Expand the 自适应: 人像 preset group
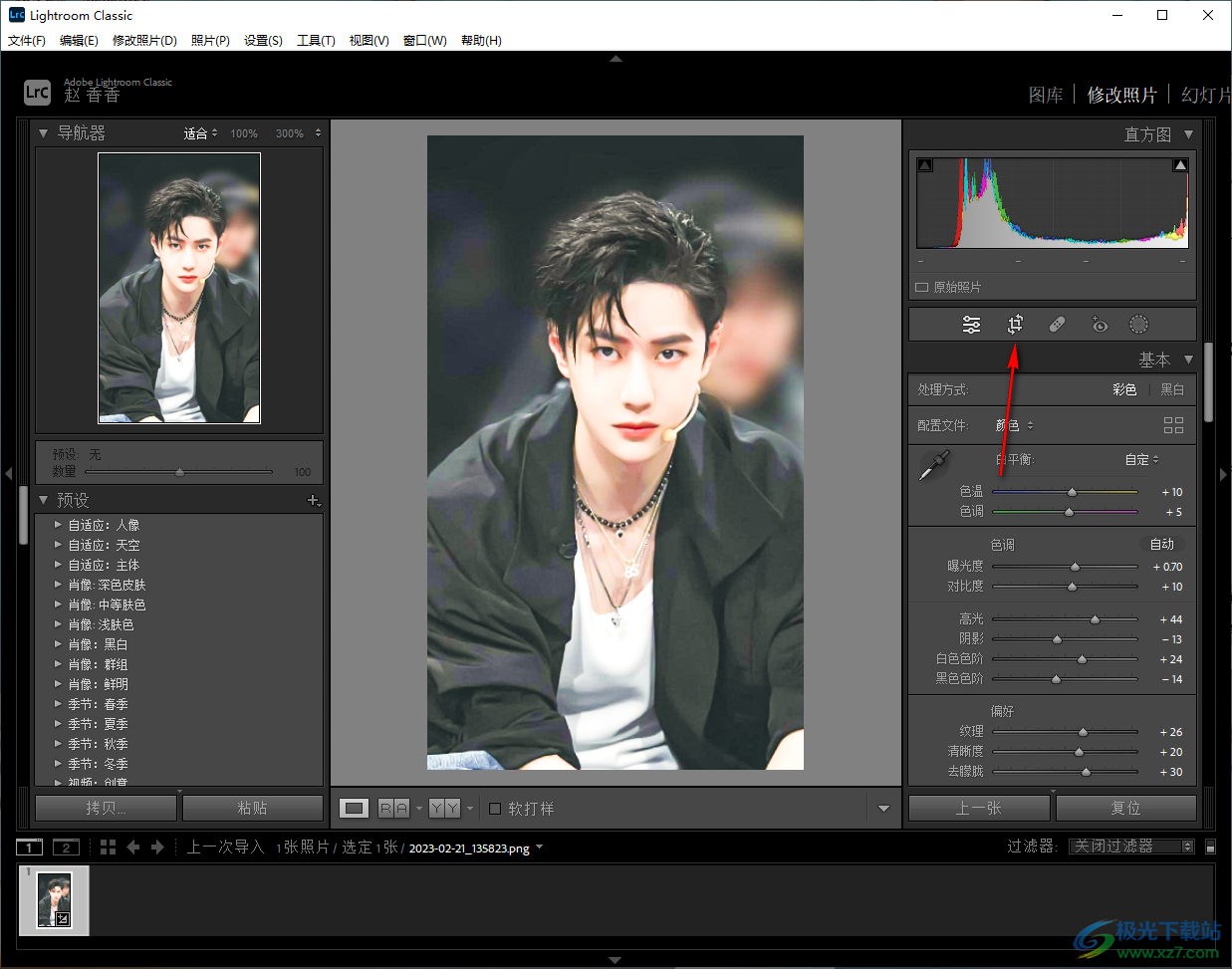This screenshot has height=969, width=1232. 58,525
